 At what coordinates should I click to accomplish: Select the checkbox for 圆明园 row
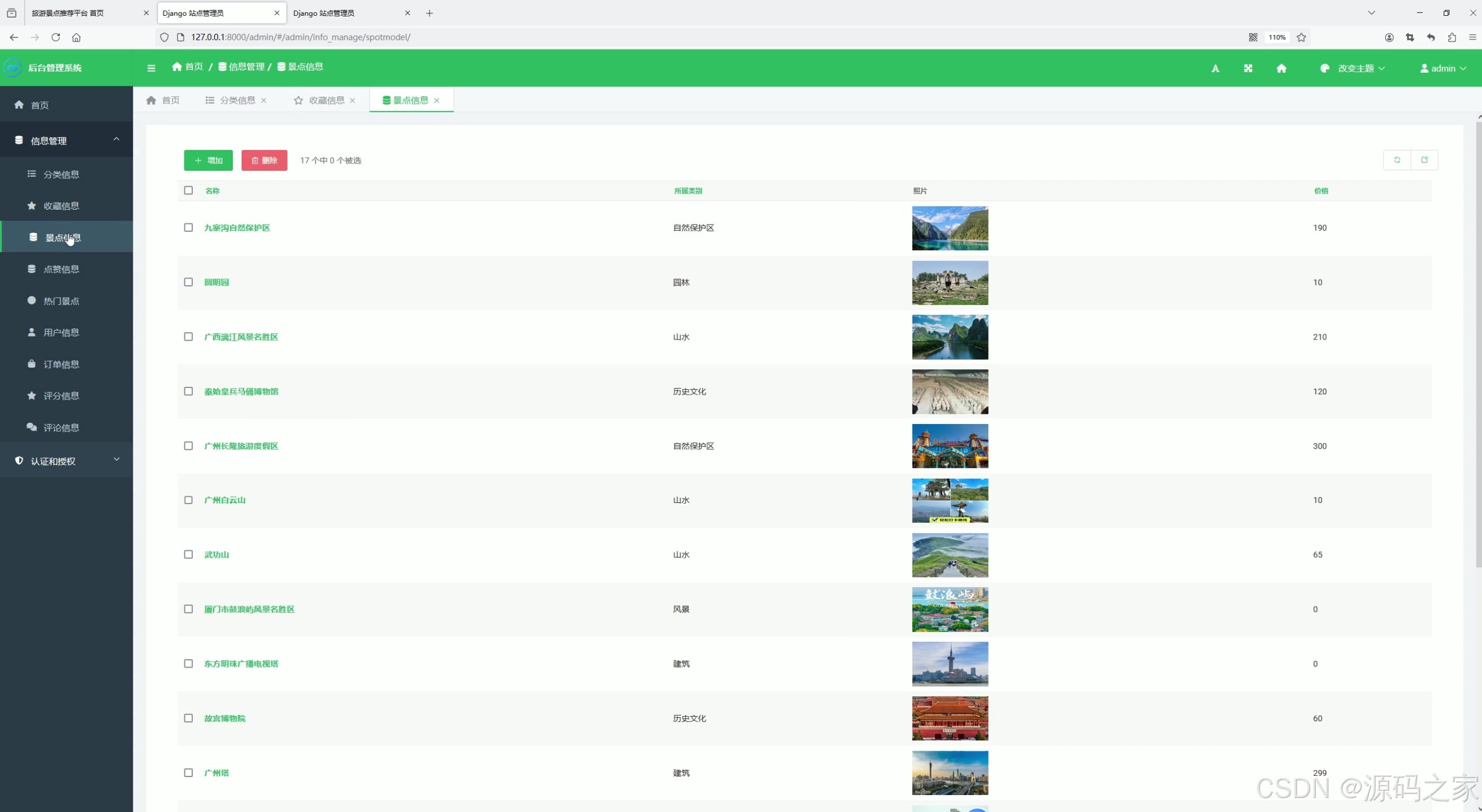click(x=188, y=283)
